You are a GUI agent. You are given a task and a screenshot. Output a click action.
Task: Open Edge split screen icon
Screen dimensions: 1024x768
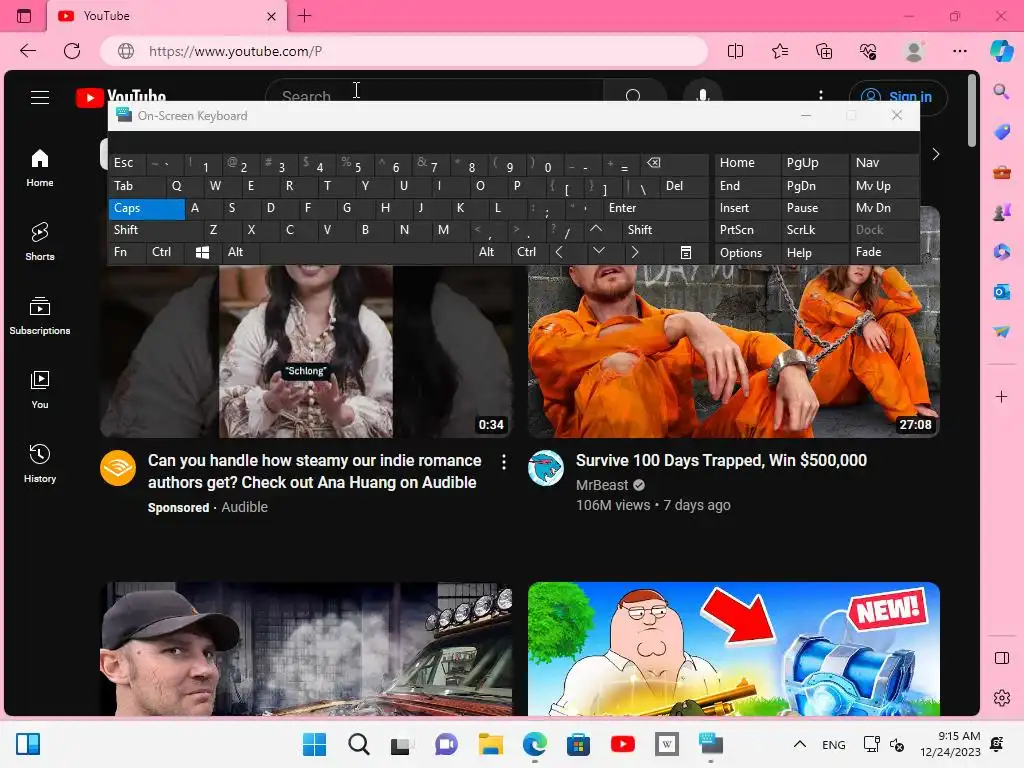point(735,51)
